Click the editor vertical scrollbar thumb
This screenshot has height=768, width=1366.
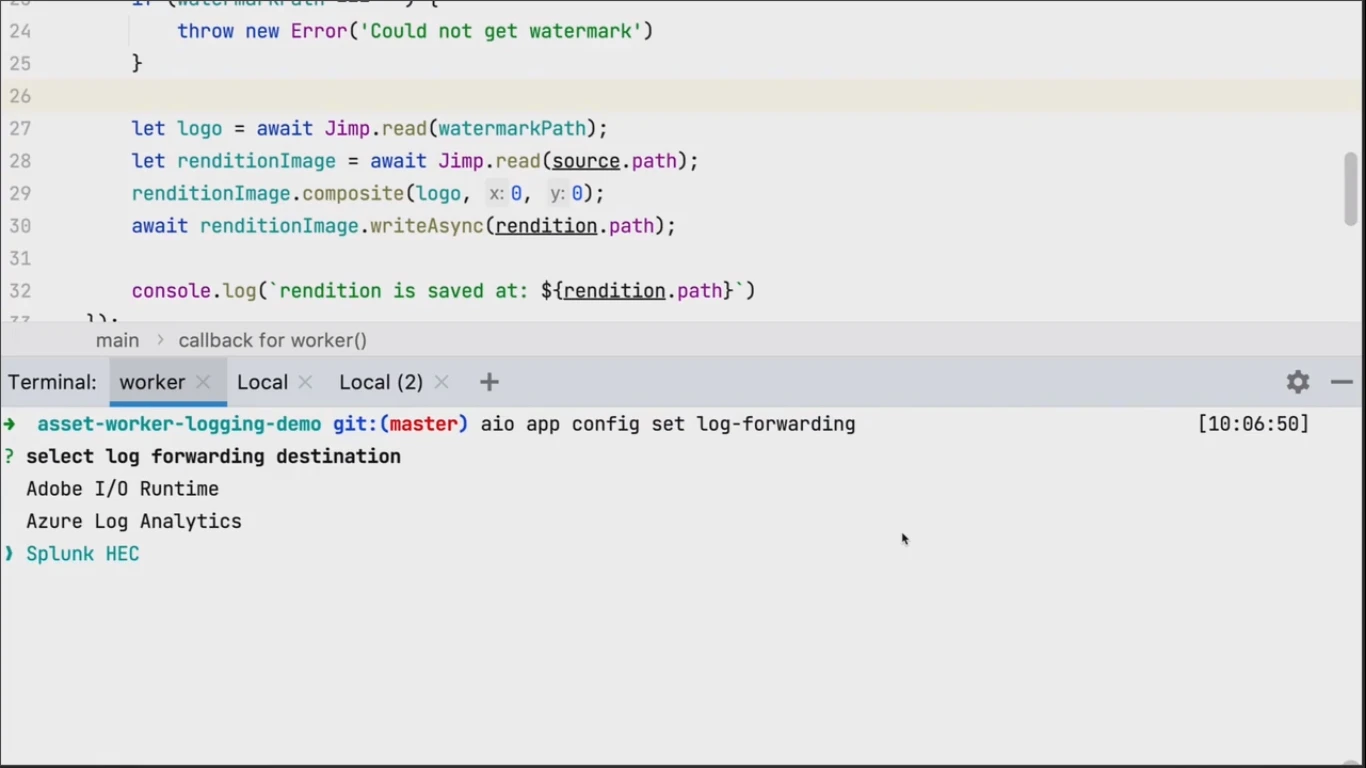(1351, 189)
